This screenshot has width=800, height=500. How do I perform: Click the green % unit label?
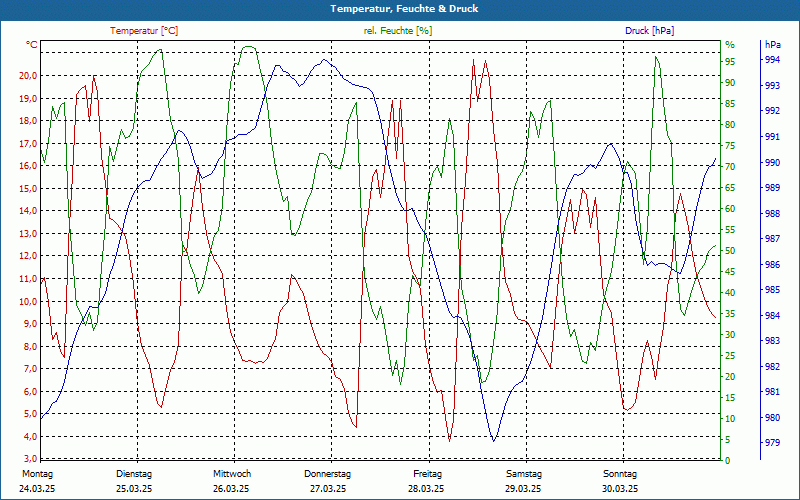pyautogui.click(x=730, y=45)
